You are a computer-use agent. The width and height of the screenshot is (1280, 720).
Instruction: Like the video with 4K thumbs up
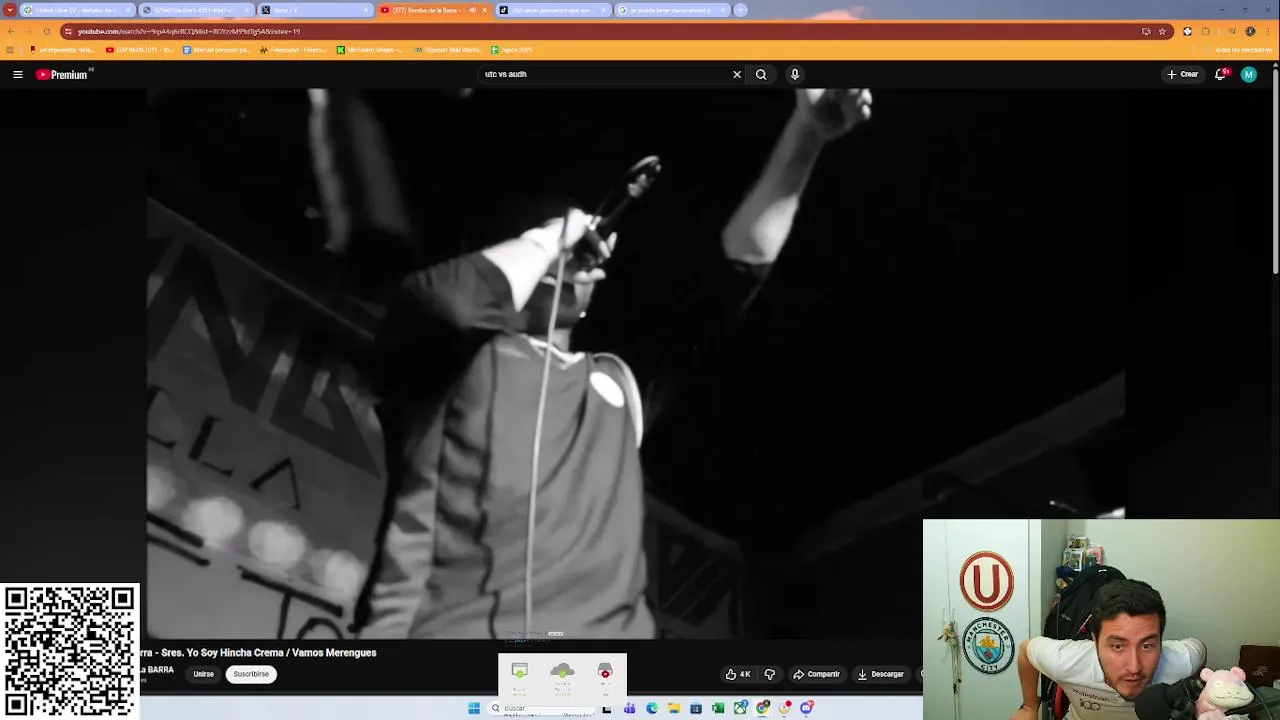(x=738, y=674)
